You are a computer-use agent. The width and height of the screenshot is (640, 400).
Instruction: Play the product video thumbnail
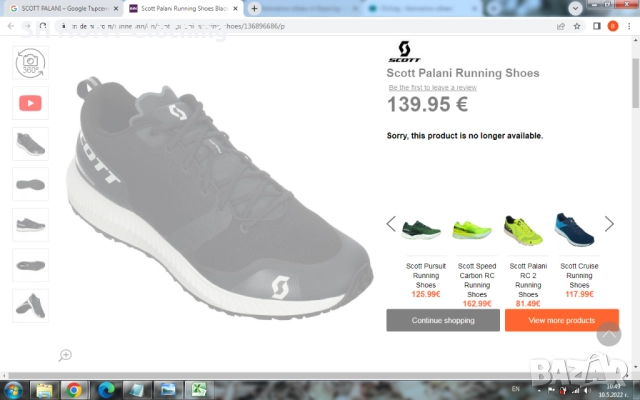coord(30,103)
